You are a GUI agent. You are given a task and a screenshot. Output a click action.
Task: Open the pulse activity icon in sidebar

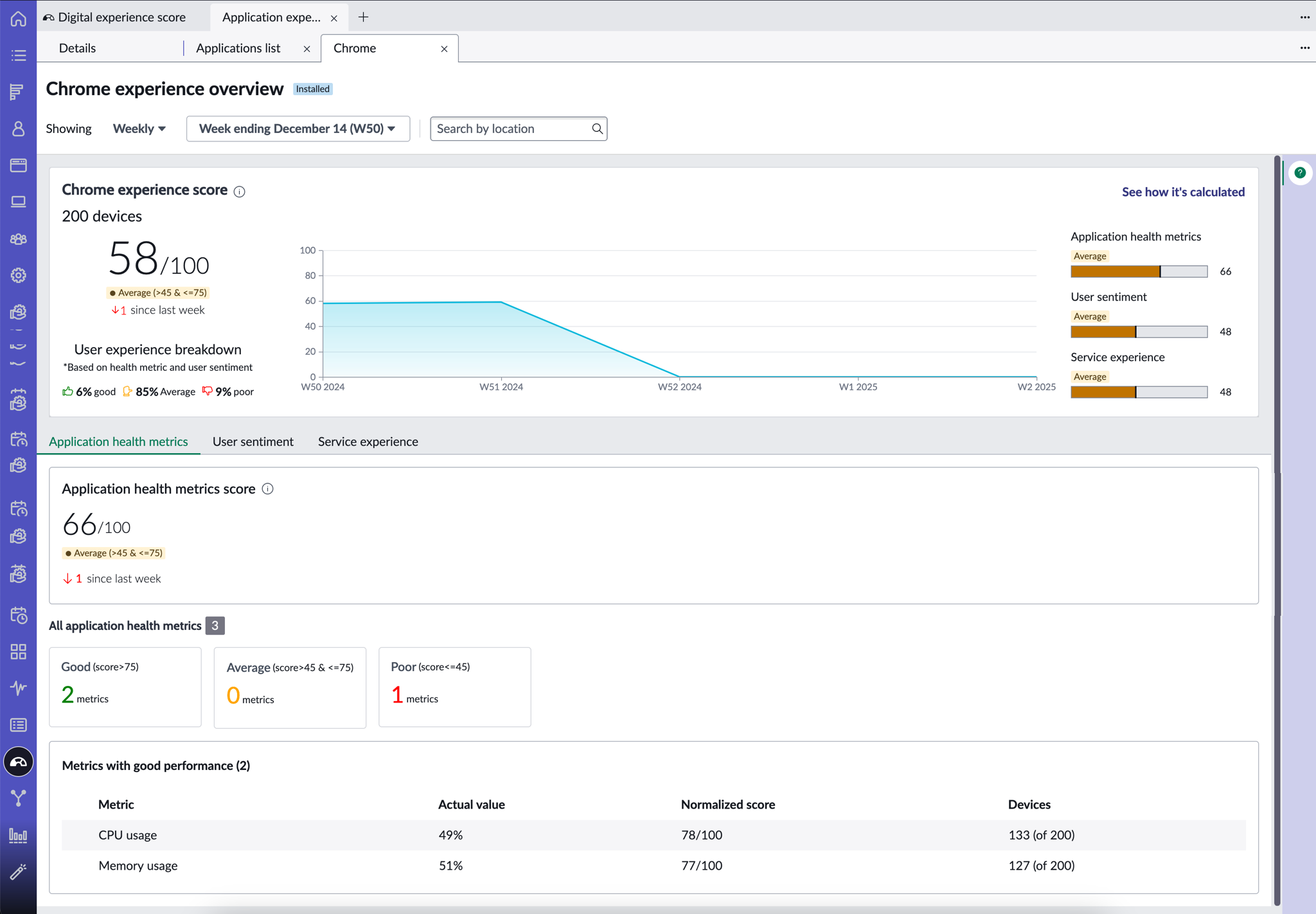[19, 688]
